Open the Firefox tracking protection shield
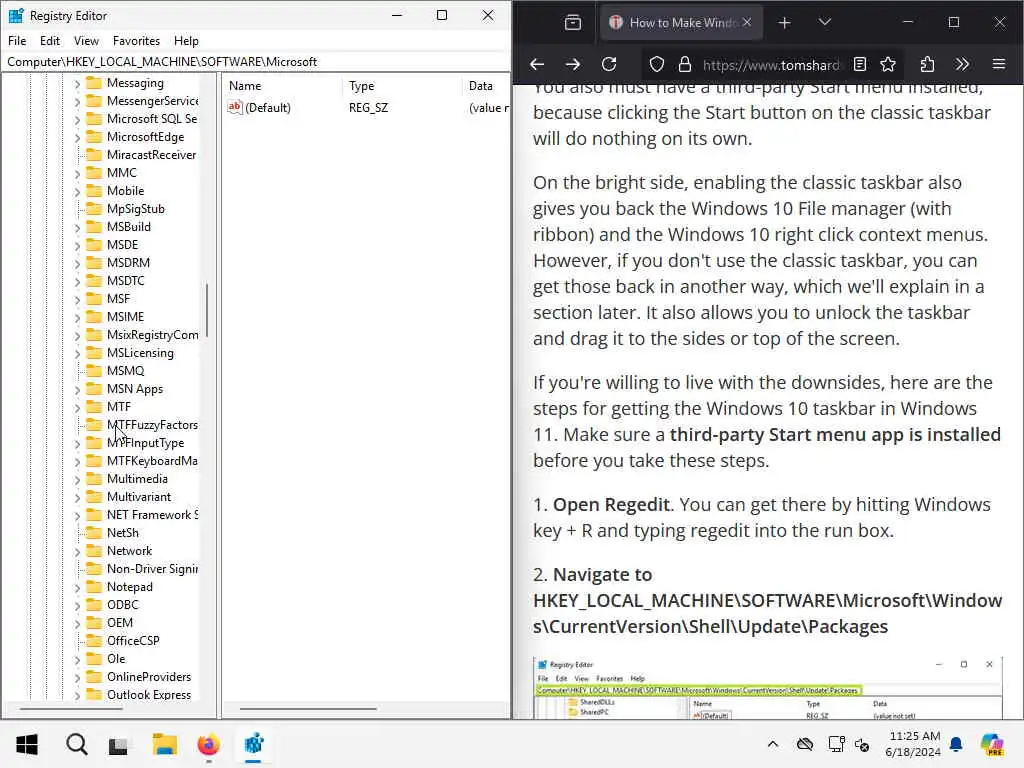Viewport: 1024px width, 768px height. tap(657, 64)
